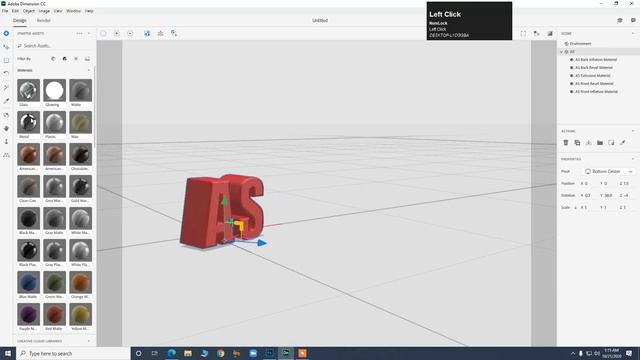640x360 pixels.
Task: Open the camera bookmarks icon
Action: point(537,33)
